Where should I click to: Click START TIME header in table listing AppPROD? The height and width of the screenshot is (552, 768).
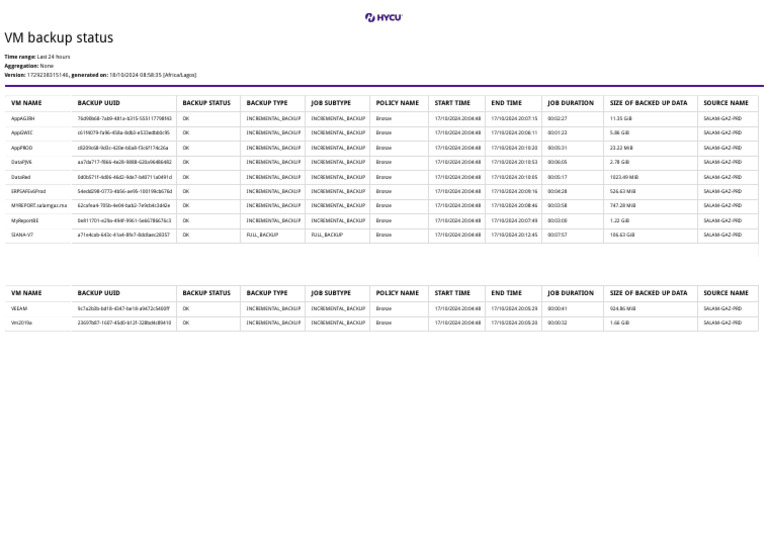(x=452, y=103)
